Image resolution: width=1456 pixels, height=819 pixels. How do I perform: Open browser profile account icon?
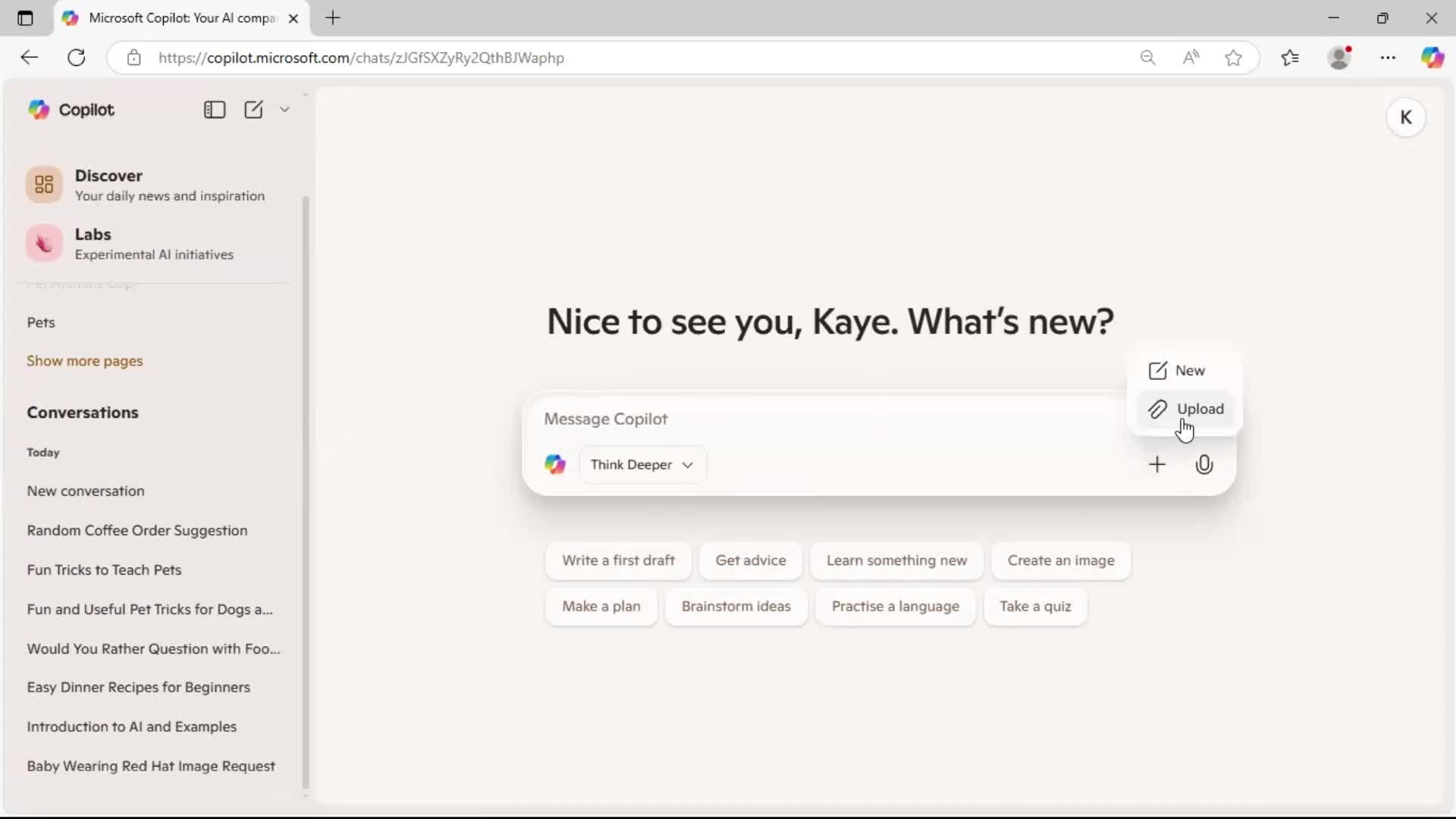pos(1340,58)
